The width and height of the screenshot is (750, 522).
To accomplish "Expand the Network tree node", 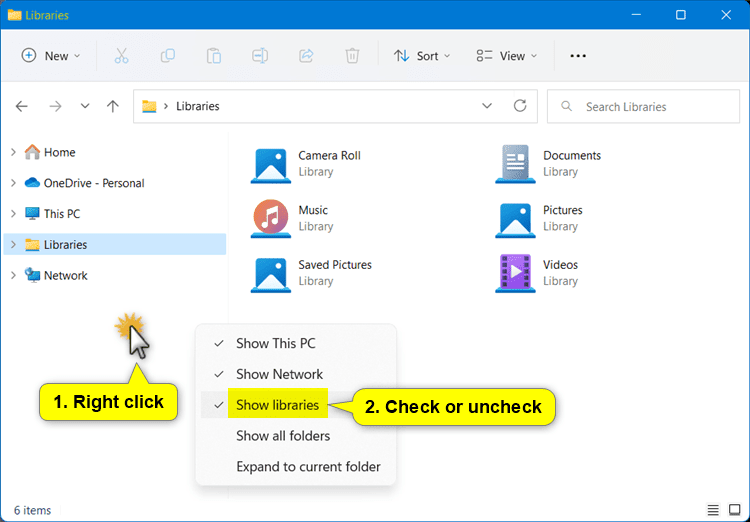I will click(13, 275).
